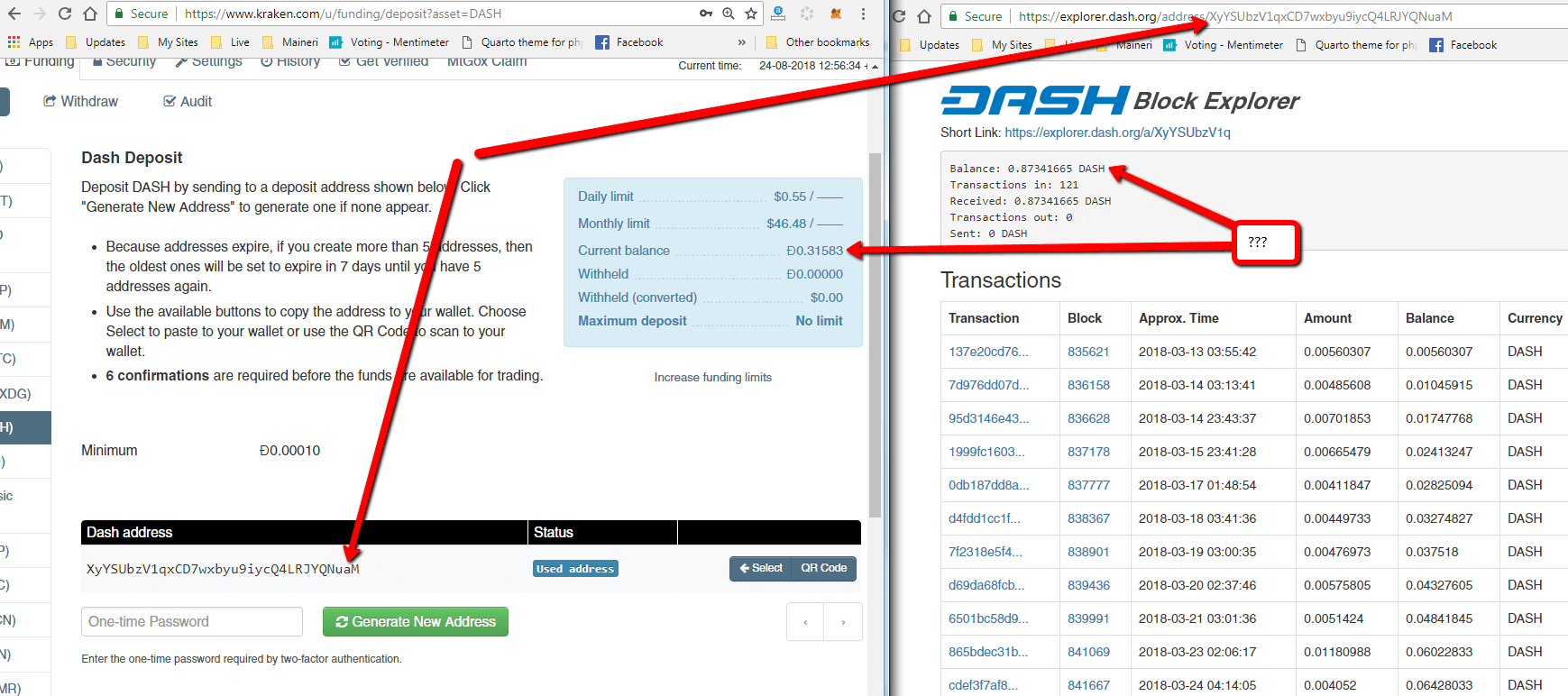Open transaction 7d976dd07d...
The height and width of the screenshot is (696, 1568).
coord(988,385)
